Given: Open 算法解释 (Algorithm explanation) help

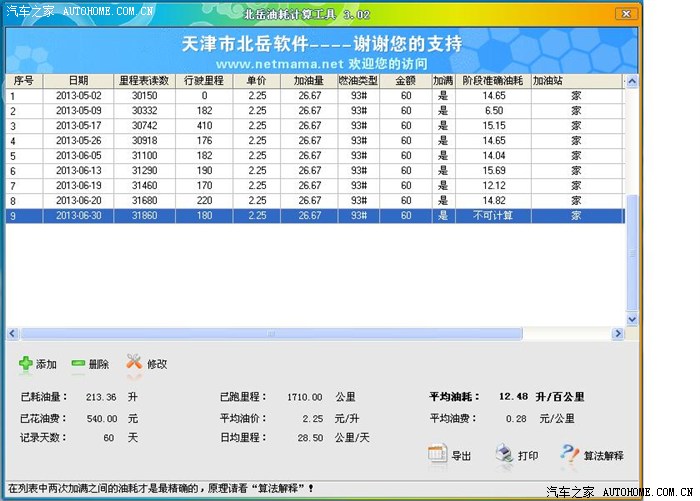Looking at the screenshot, I should tap(569, 455).
